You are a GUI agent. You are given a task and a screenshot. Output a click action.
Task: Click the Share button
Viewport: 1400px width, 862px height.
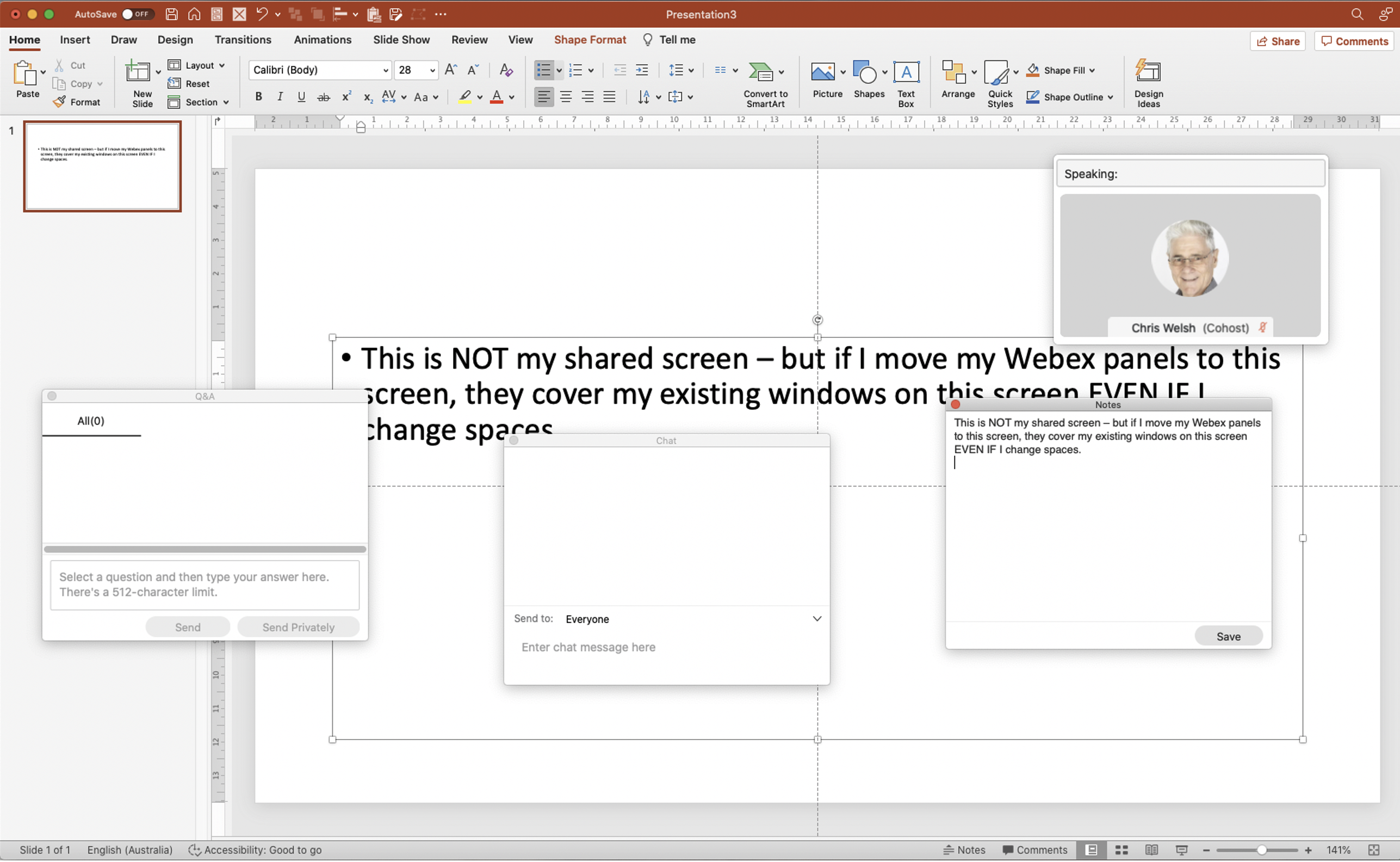pyautogui.click(x=1277, y=41)
